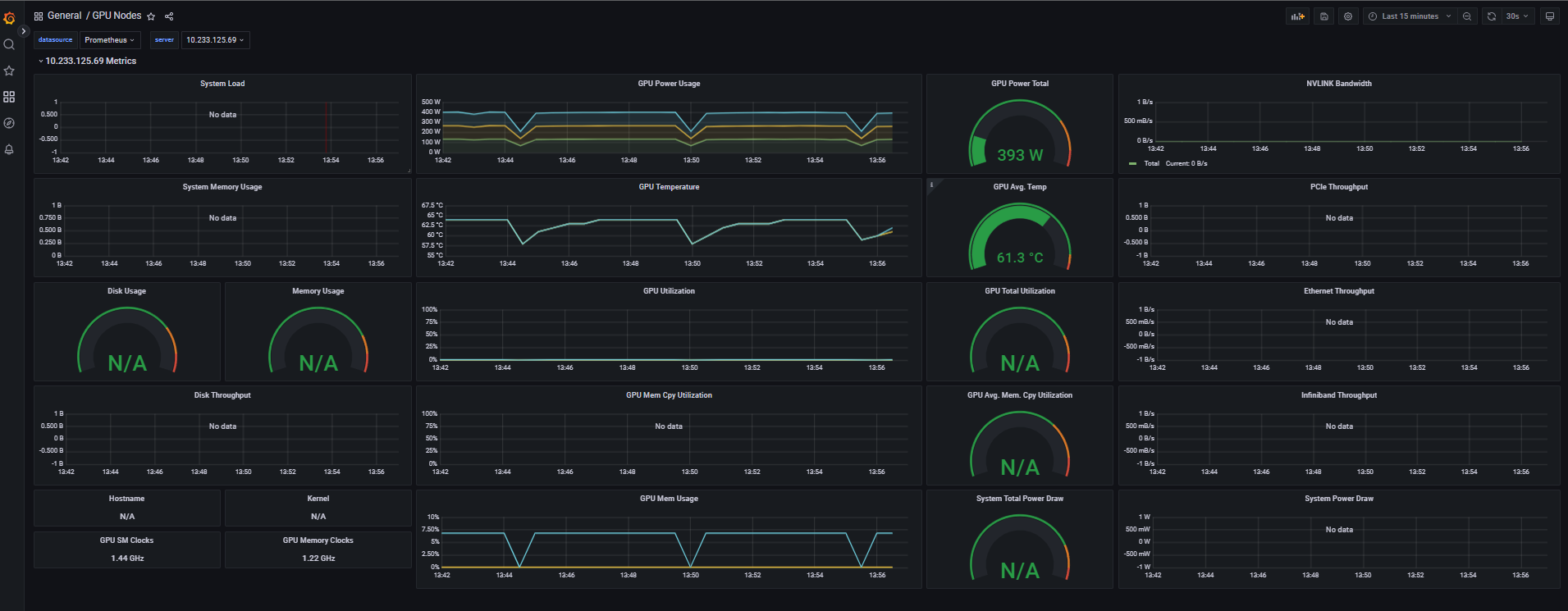1568x611 pixels.
Task: Open the Prometheus datasource dropdown
Action: coord(110,40)
